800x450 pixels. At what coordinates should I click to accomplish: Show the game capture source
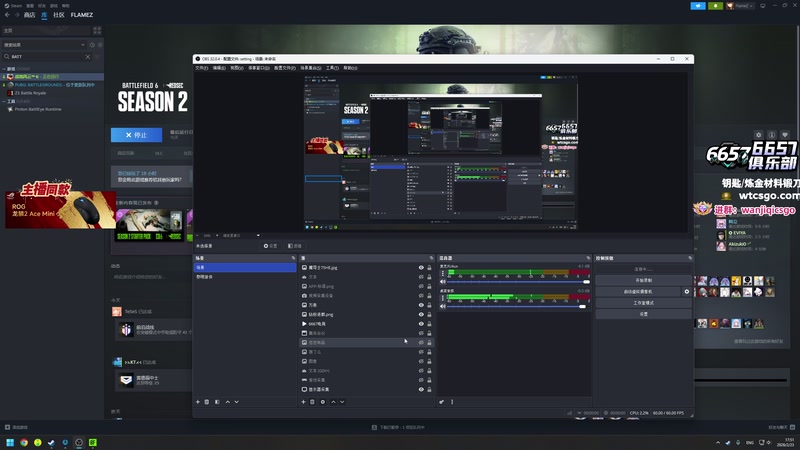pos(421,380)
